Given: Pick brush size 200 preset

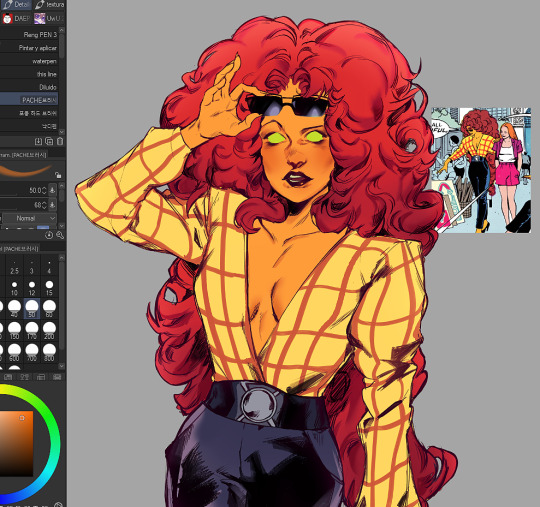Looking at the screenshot, I should point(49,331).
